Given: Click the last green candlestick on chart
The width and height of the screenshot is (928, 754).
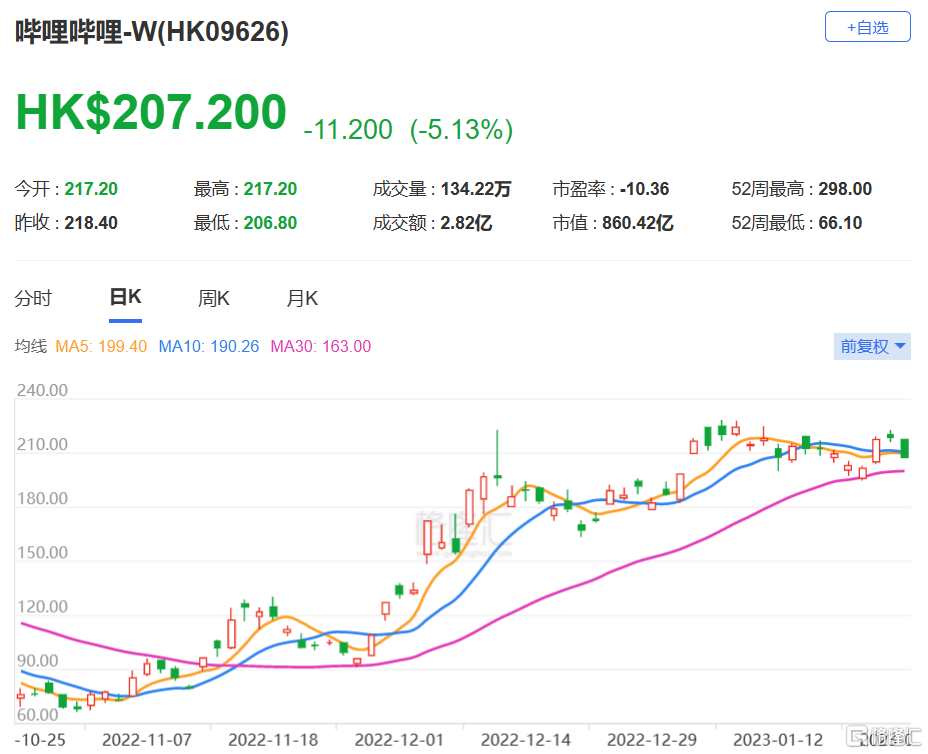Looking at the screenshot, I should click(x=904, y=448).
